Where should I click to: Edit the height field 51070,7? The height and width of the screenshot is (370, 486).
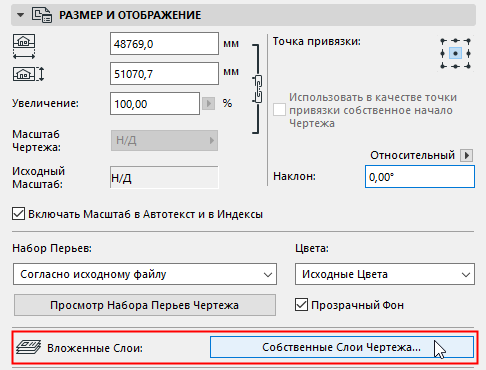click(x=164, y=73)
